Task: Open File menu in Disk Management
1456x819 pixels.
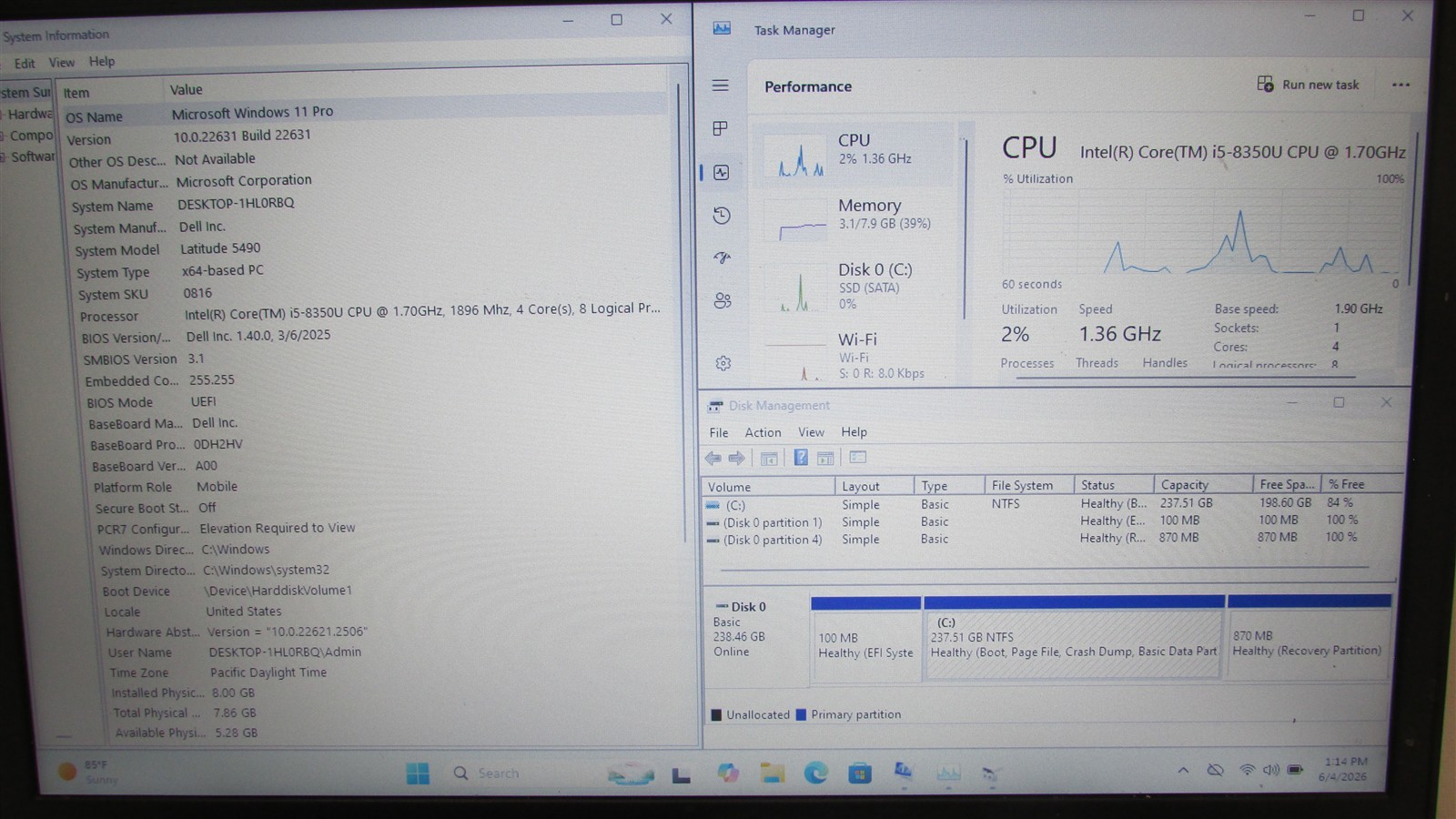Action: coord(719,432)
